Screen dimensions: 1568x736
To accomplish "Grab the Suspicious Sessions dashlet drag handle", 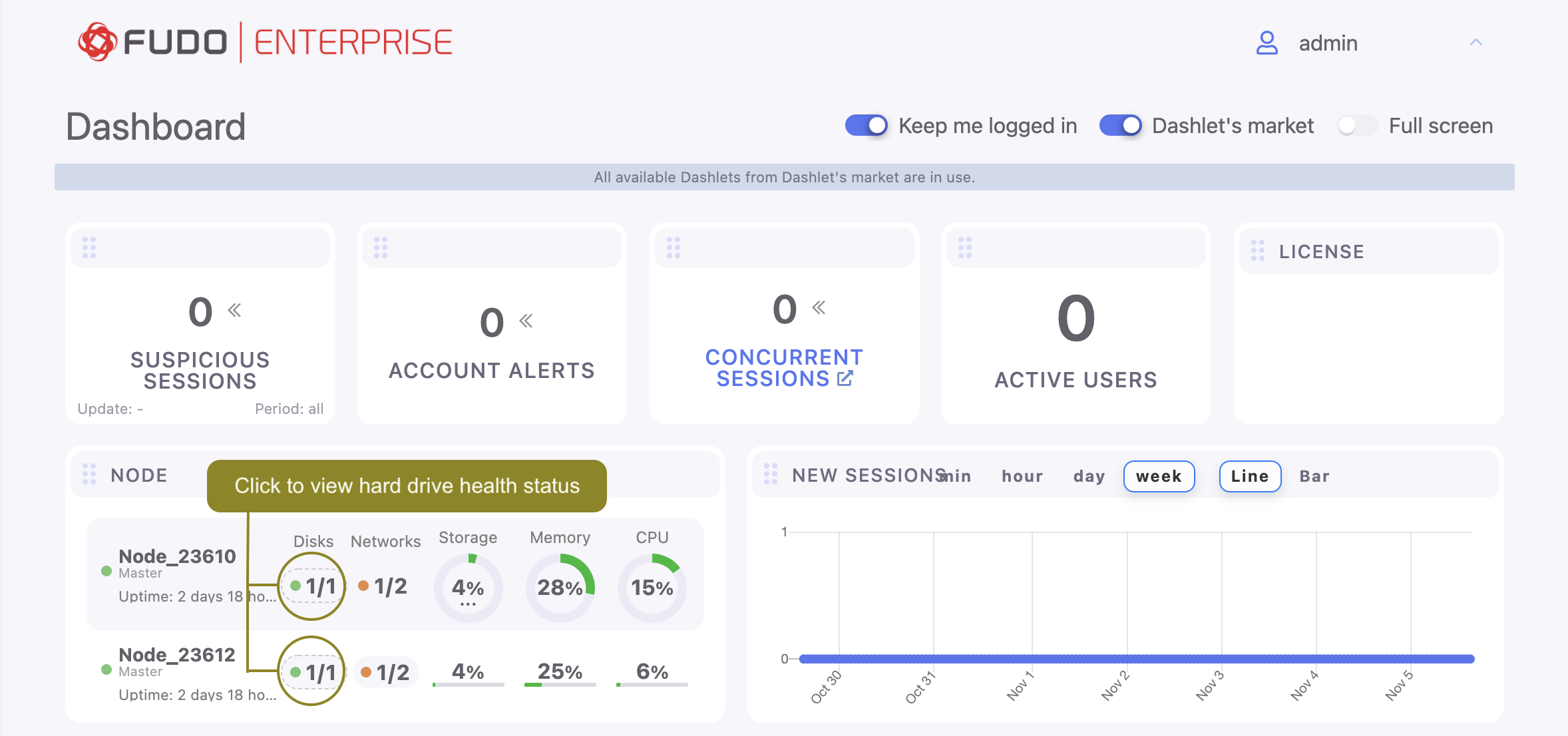I will pos(89,248).
